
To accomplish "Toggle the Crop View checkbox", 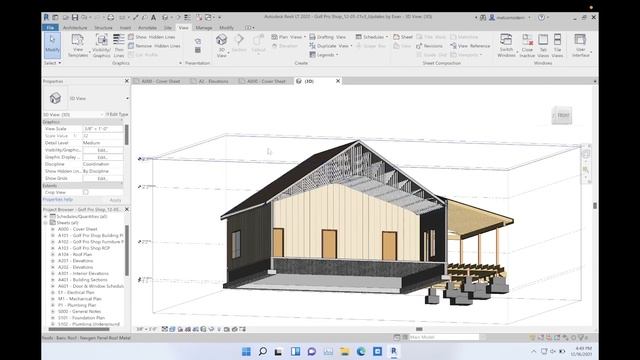I will pyautogui.click(x=86, y=192).
